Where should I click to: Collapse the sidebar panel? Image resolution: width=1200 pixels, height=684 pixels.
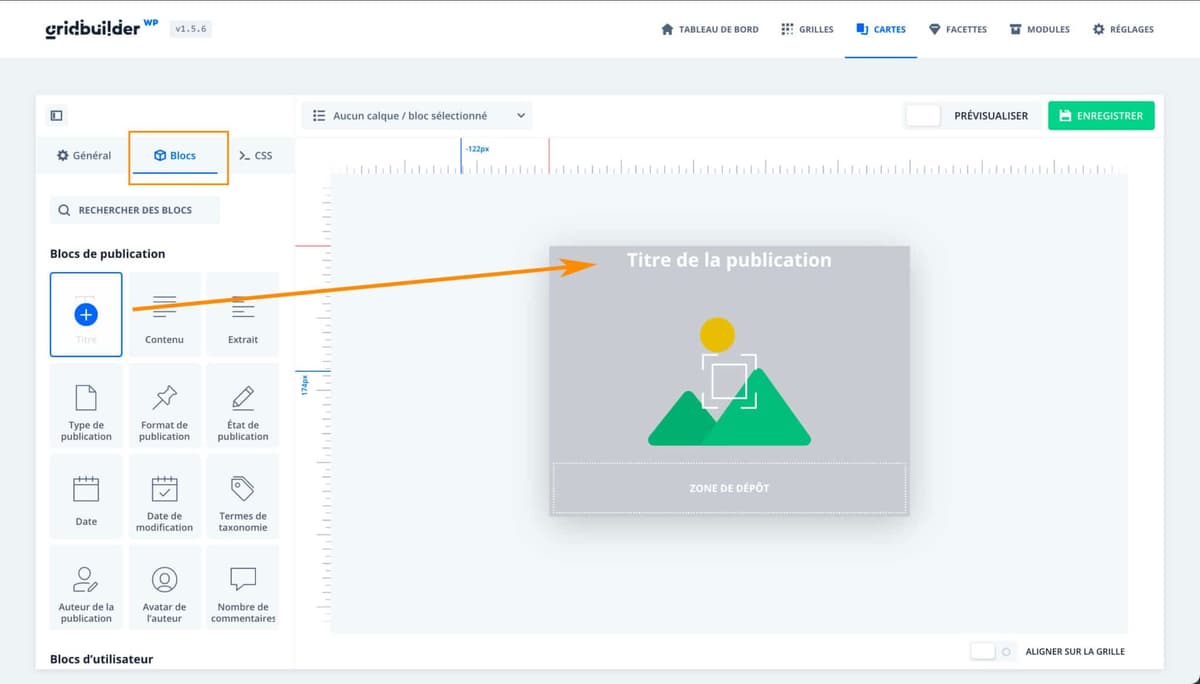[x=57, y=115]
